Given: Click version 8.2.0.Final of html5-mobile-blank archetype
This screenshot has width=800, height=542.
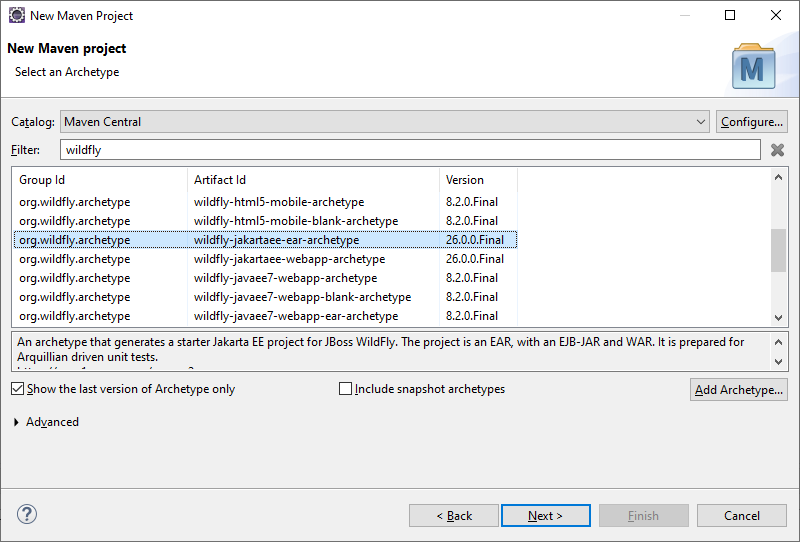Looking at the screenshot, I should click(x=471, y=221).
